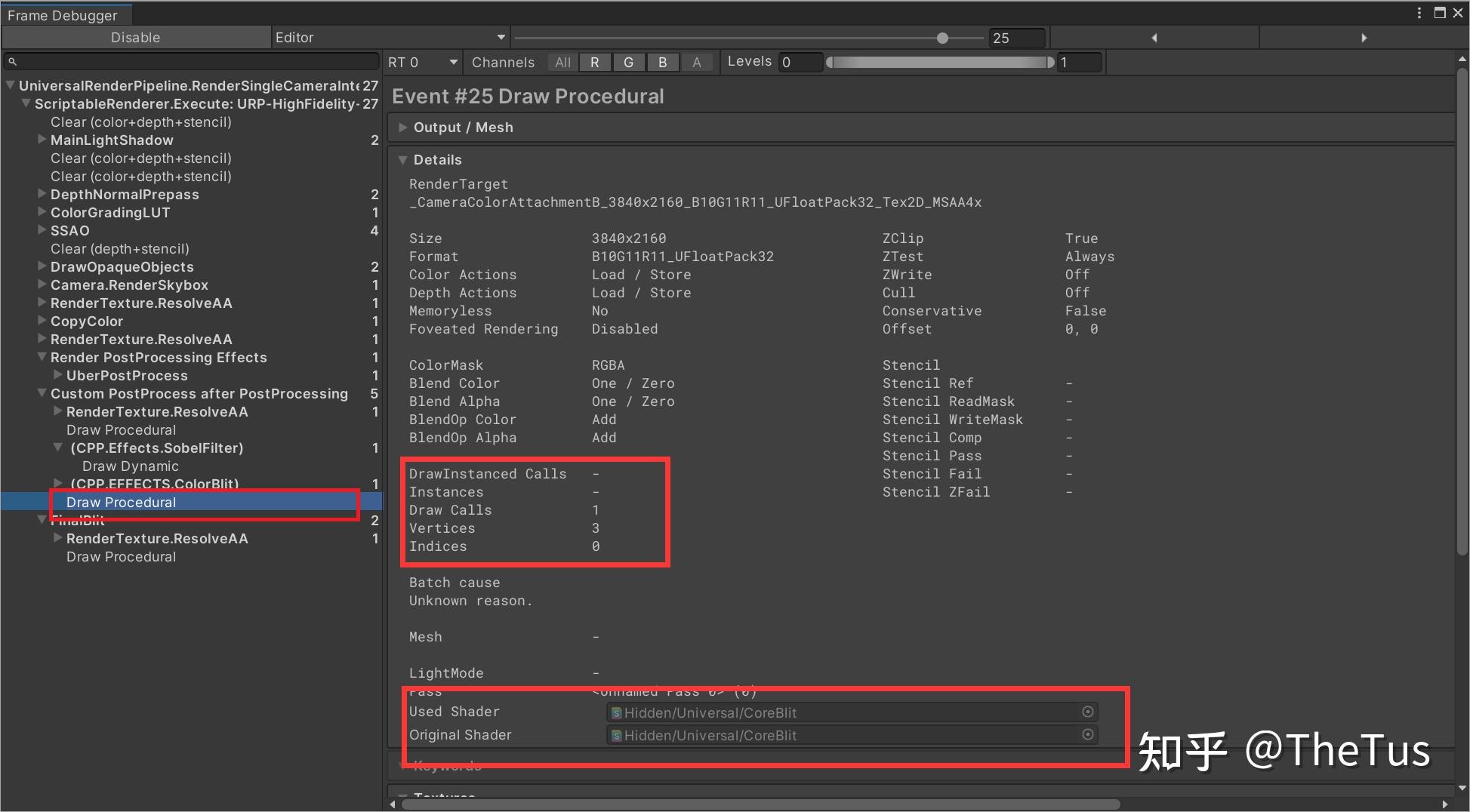The height and width of the screenshot is (812, 1470).
Task: Step to next event with right arrow
Action: click(x=1365, y=37)
